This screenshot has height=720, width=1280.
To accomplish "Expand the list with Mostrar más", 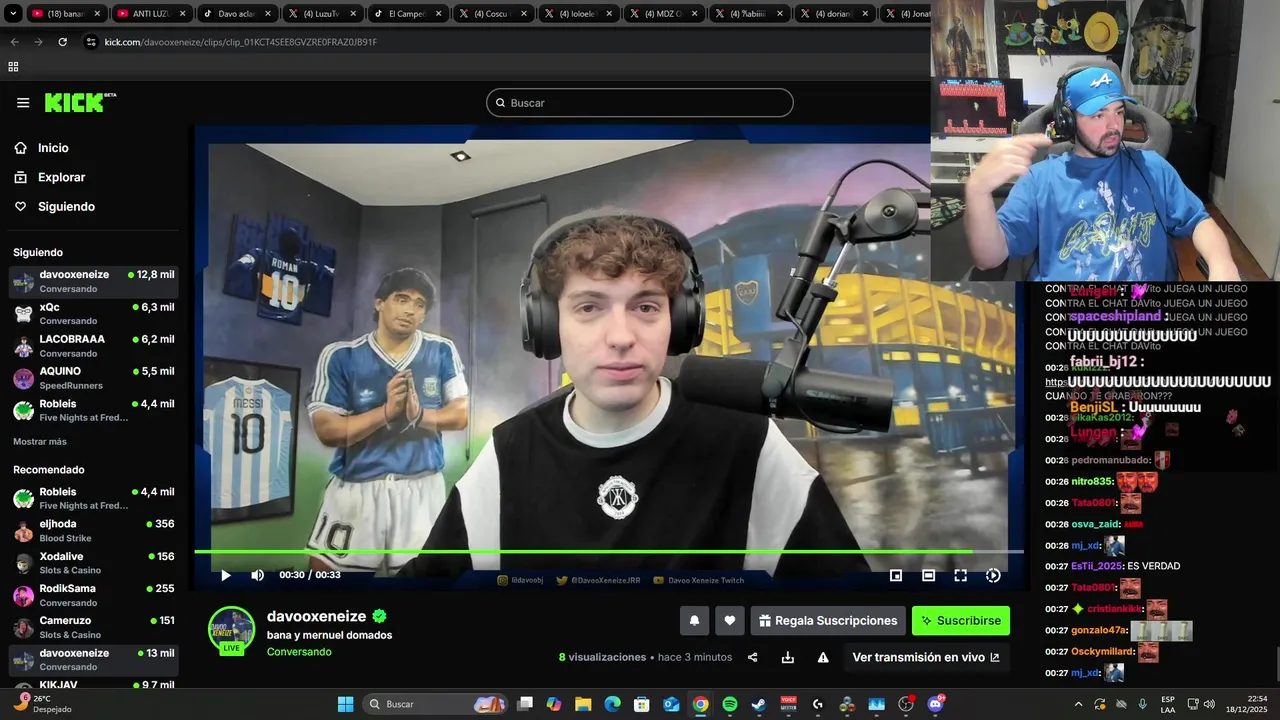I will (x=40, y=442).
